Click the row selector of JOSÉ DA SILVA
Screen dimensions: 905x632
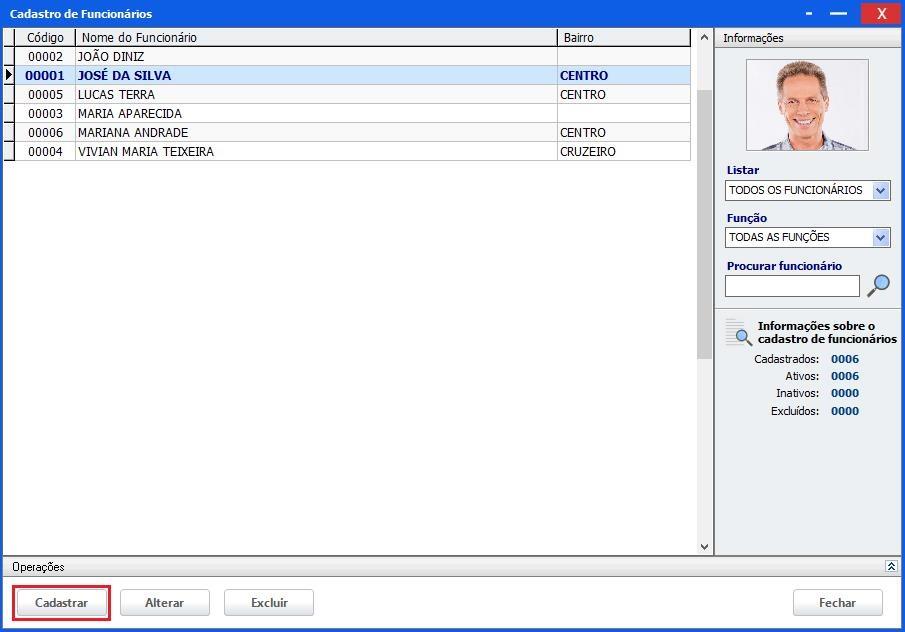[9, 75]
